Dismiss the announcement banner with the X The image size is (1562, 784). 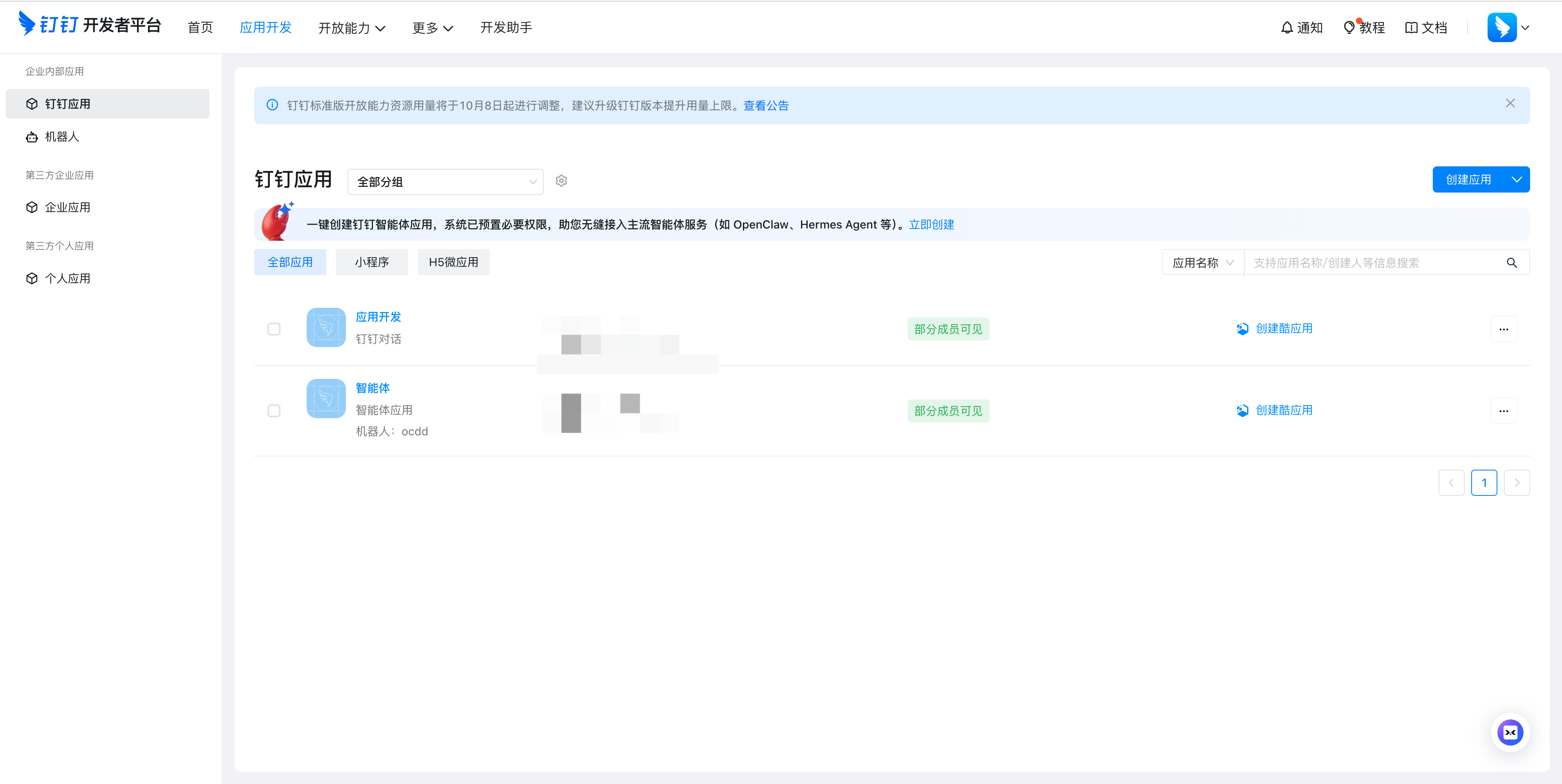point(1510,104)
